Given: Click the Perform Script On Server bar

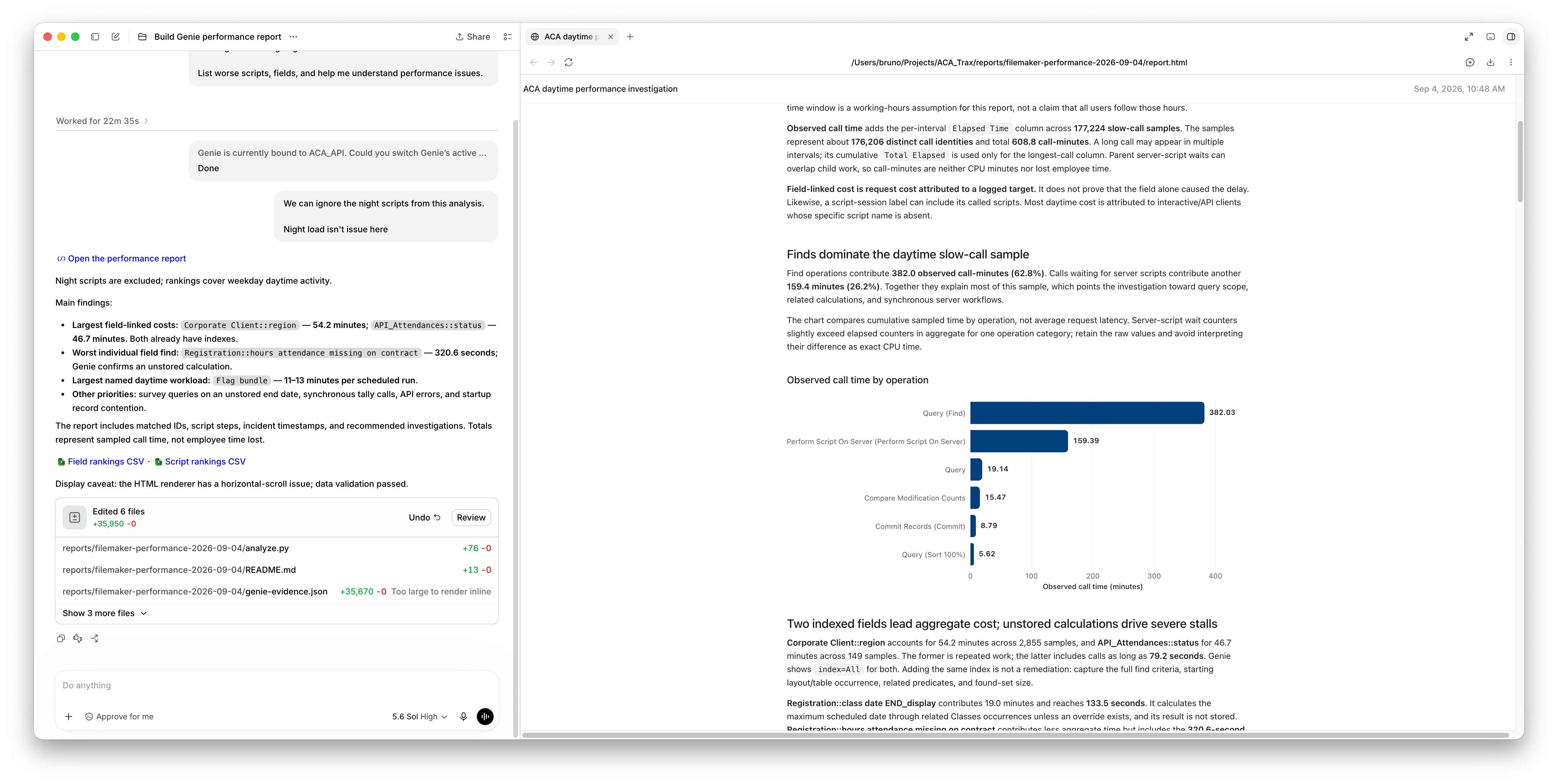Looking at the screenshot, I should 1019,441.
